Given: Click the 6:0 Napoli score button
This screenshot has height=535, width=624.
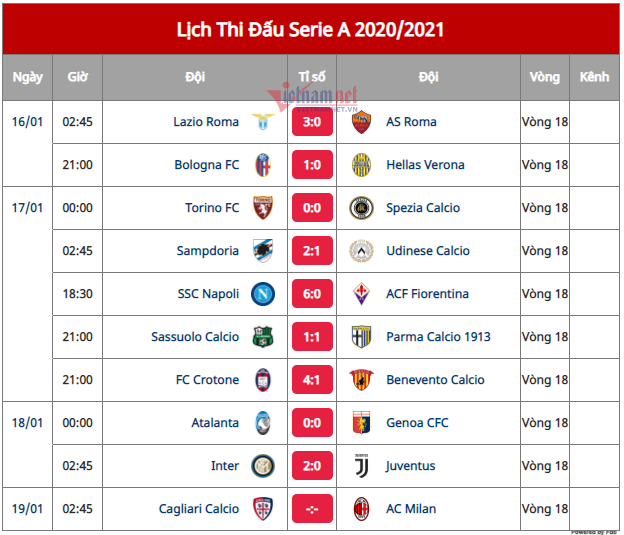Looking at the screenshot, I should point(312,294).
